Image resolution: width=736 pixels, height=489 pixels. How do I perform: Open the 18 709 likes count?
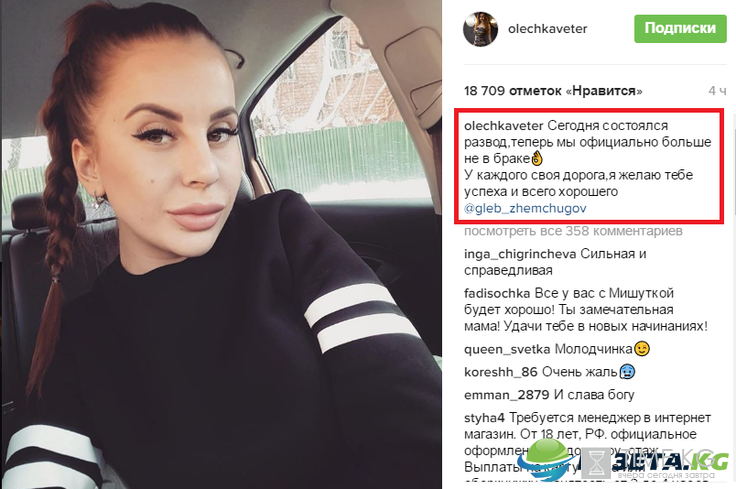click(553, 91)
